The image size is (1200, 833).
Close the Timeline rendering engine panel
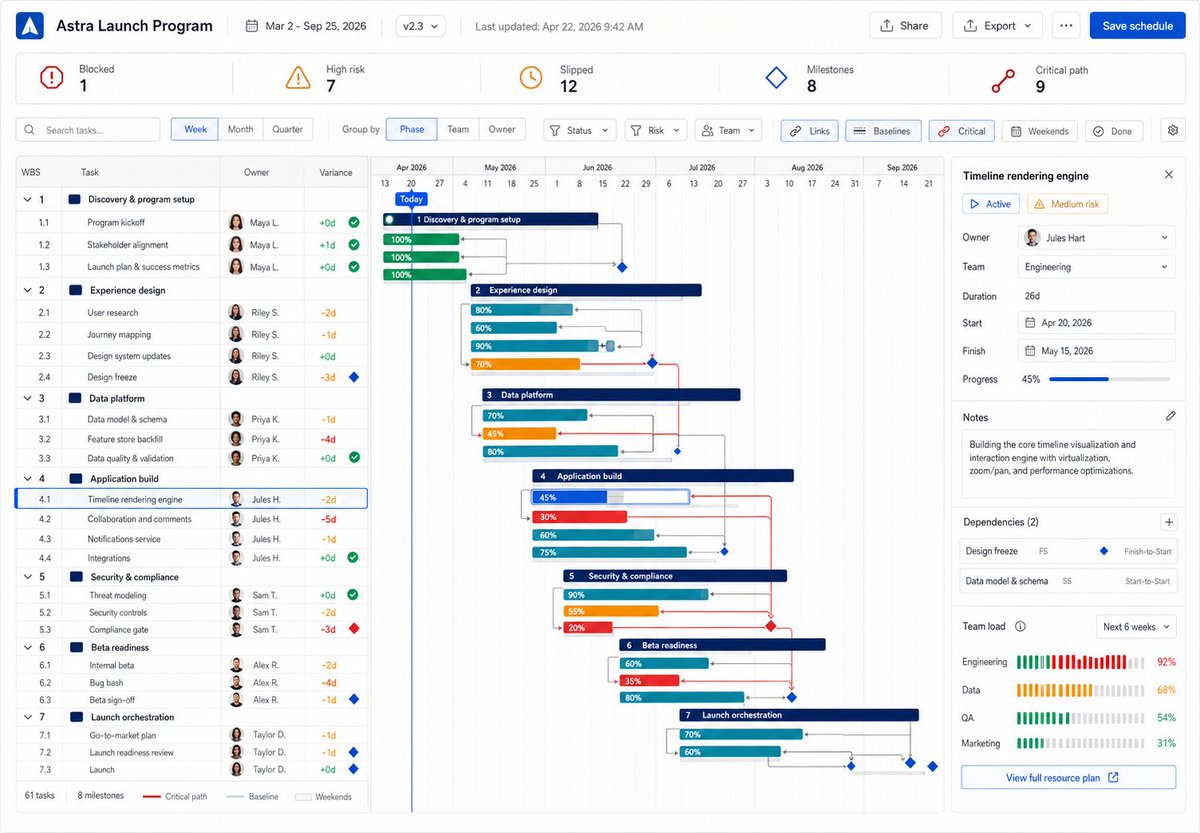coord(1169,175)
